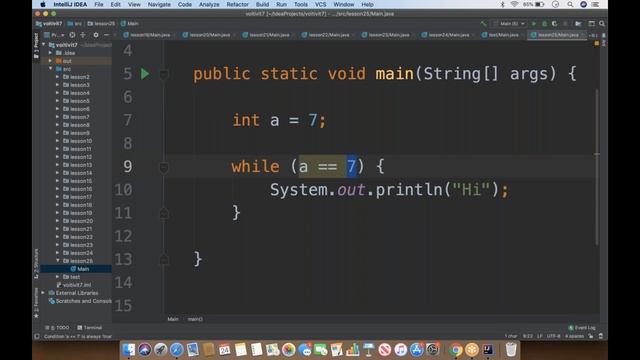The height and width of the screenshot is (360, 640).
Task: Toggle the Project tool window side tab
Action: point(36,46)
